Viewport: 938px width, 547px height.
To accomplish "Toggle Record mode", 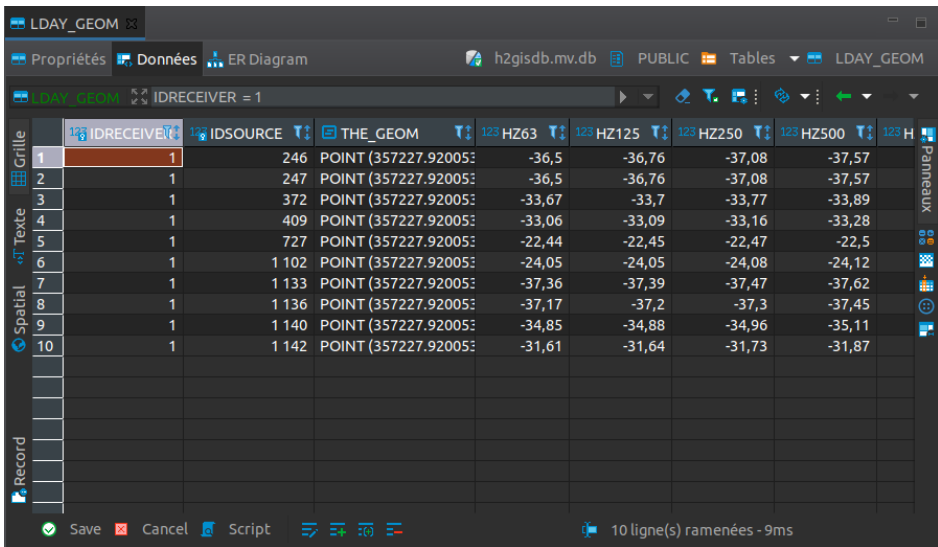I will click(19, 470).
